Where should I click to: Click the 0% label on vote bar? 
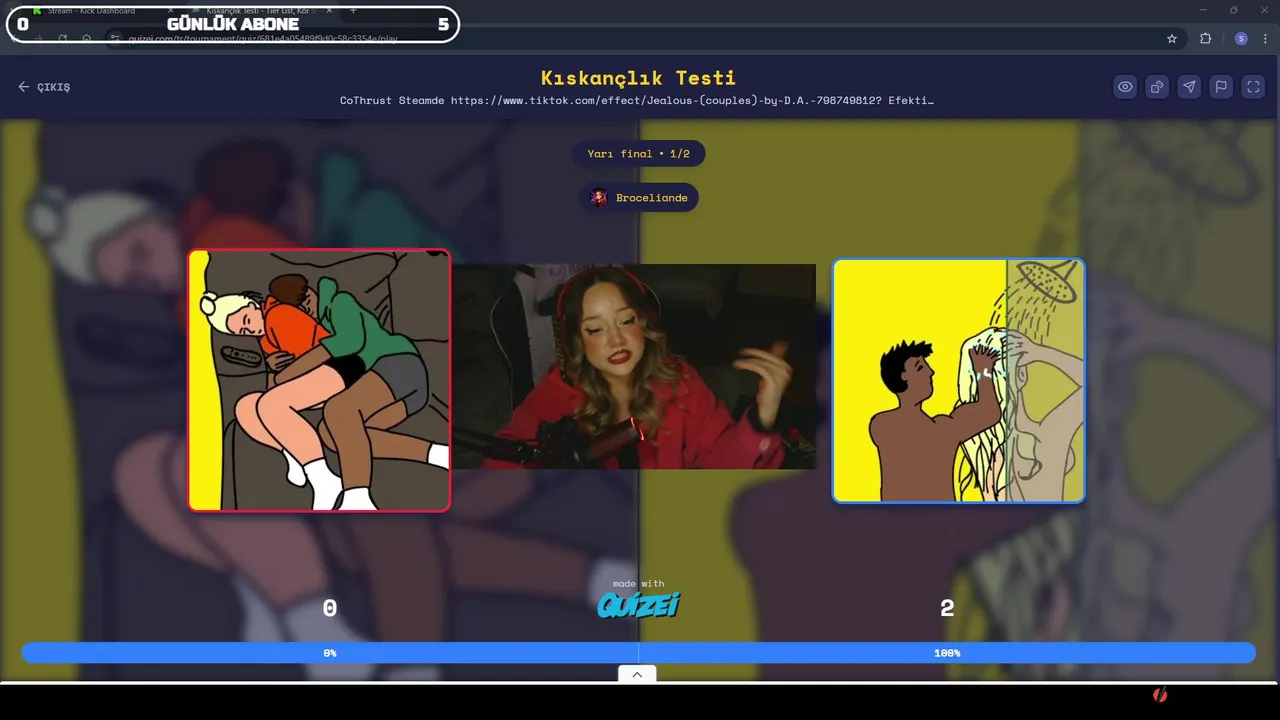click(330, 653)
